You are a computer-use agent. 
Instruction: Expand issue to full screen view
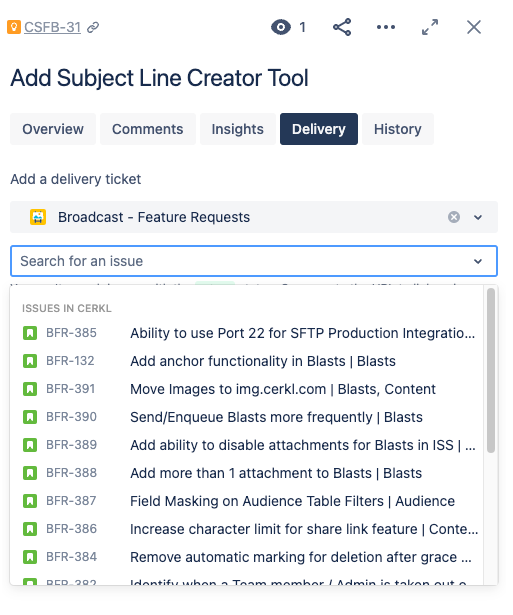click(430, 27)
